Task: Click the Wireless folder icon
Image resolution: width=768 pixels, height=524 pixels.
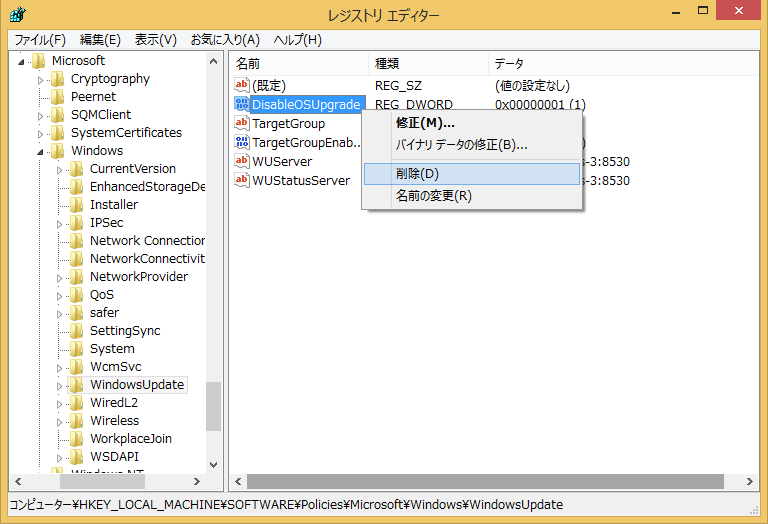Action: (x=76, y=421)
